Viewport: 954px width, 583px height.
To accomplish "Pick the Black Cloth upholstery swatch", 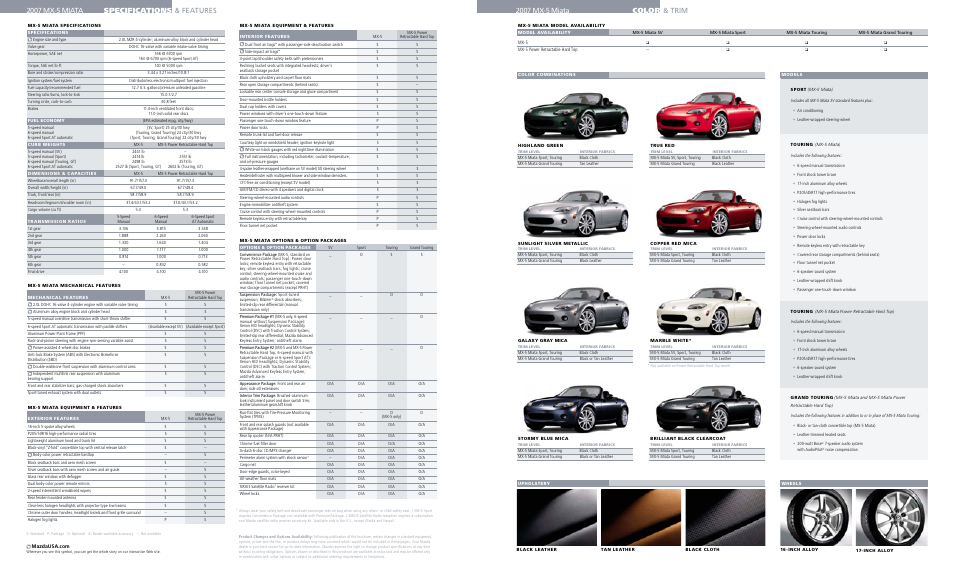I will click(725, 517).
